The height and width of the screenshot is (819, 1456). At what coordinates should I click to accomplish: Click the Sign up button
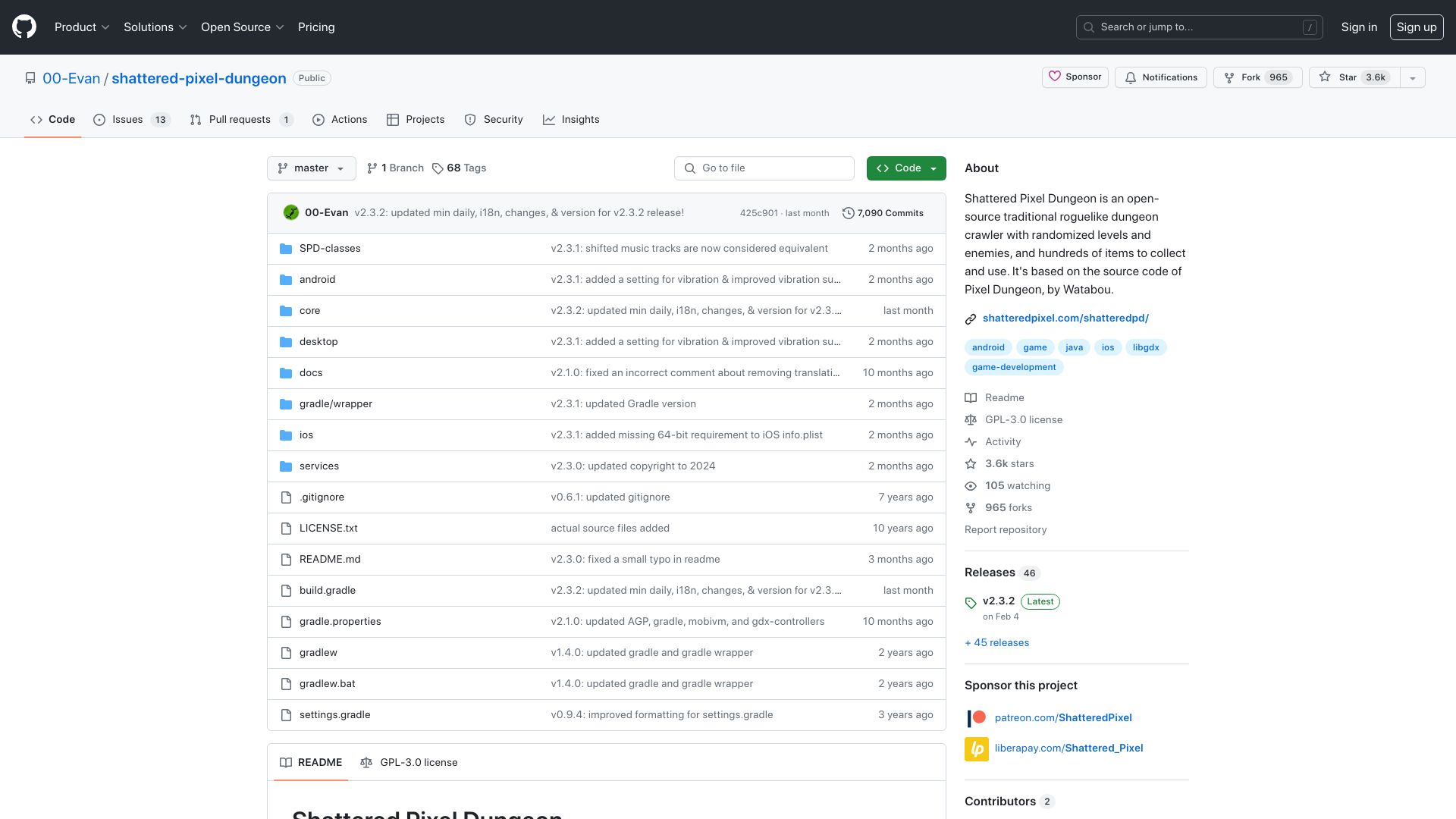pos(1417,27)
